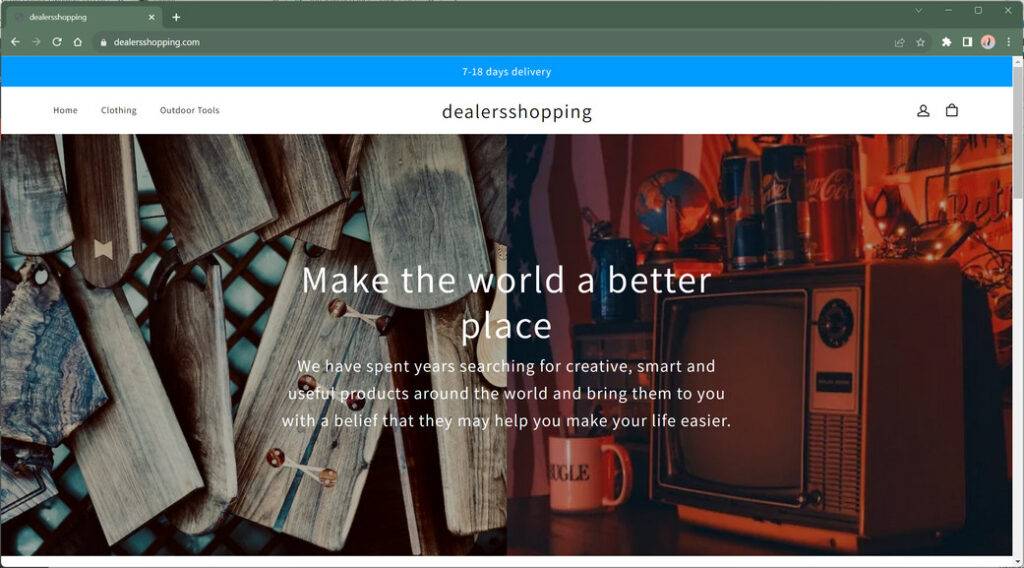Click the share page icon in the address bar
This screenshot has width=1024, height=568.
(x=899, y=42)
